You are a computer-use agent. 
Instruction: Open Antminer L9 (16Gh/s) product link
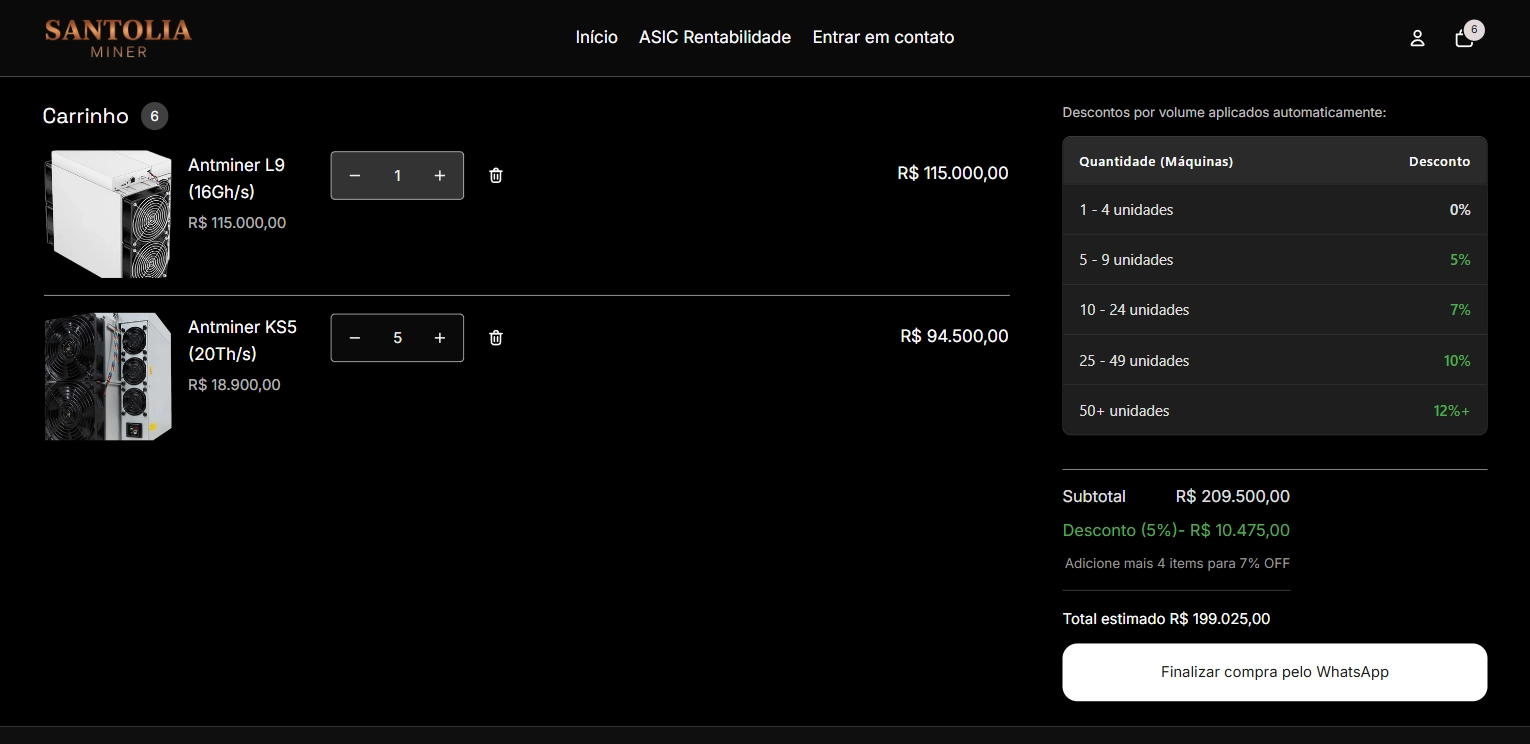pos(237,178)
